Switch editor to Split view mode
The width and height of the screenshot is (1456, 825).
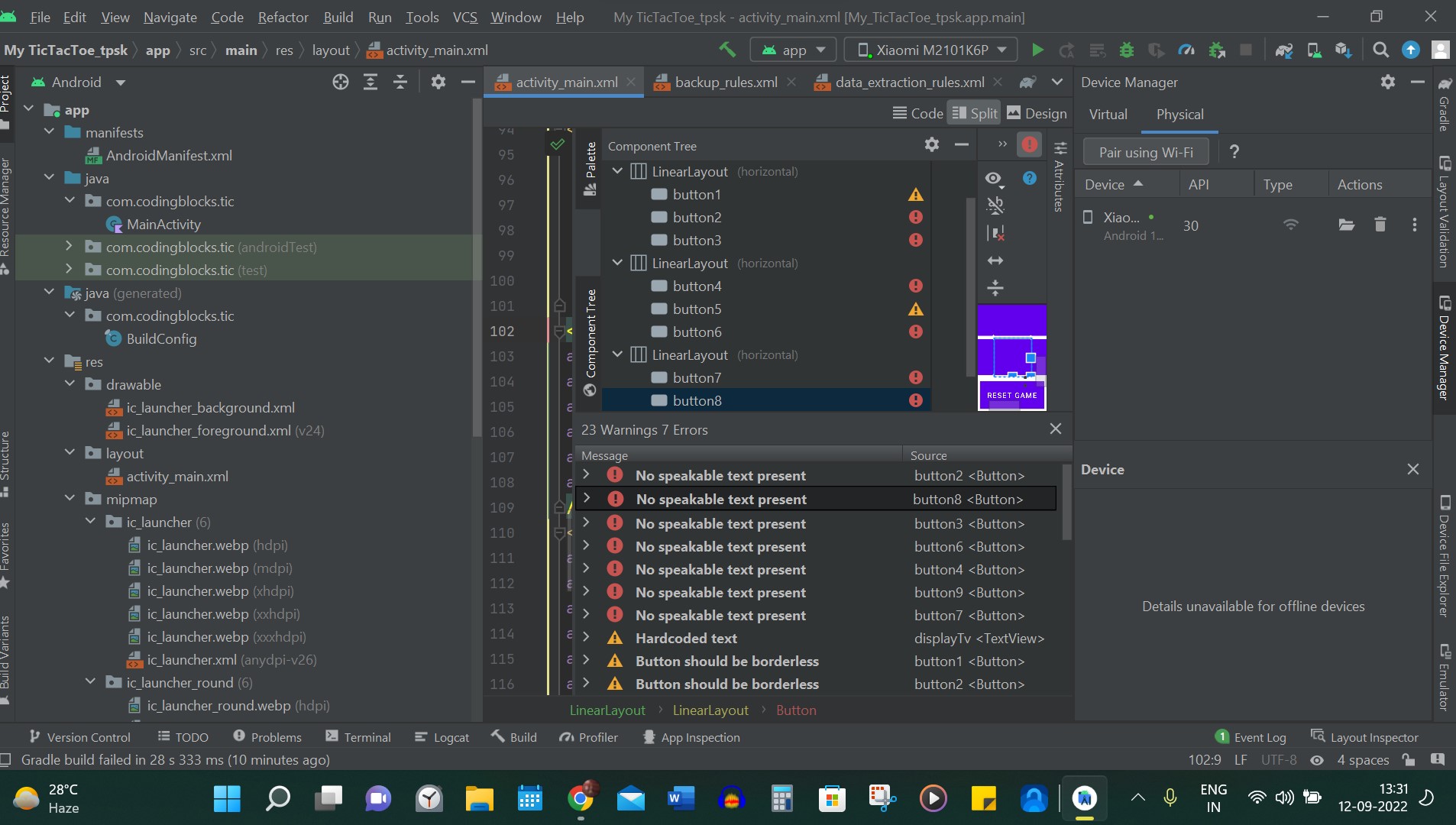[975, 113]
